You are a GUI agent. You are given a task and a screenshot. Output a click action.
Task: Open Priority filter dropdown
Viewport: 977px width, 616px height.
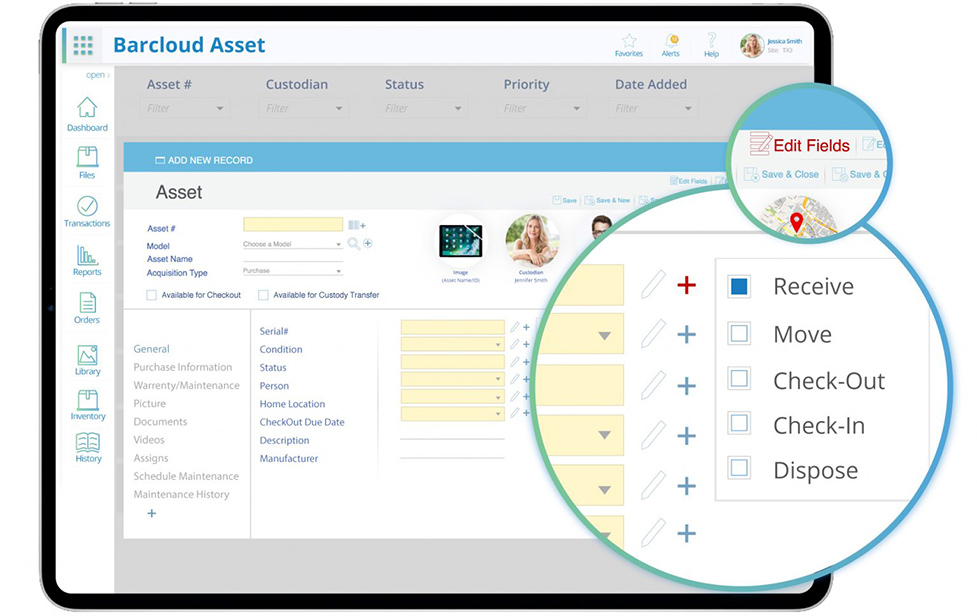point(541,108)
